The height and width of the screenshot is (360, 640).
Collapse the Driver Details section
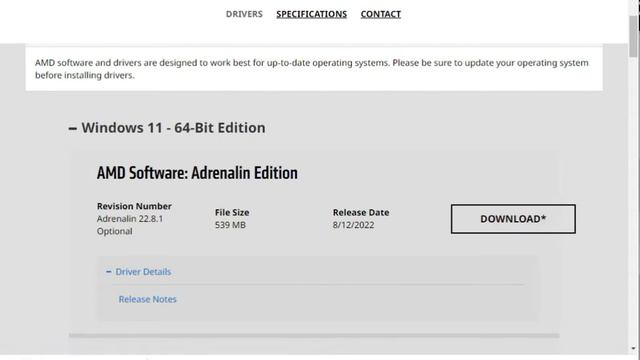point(138,272)
